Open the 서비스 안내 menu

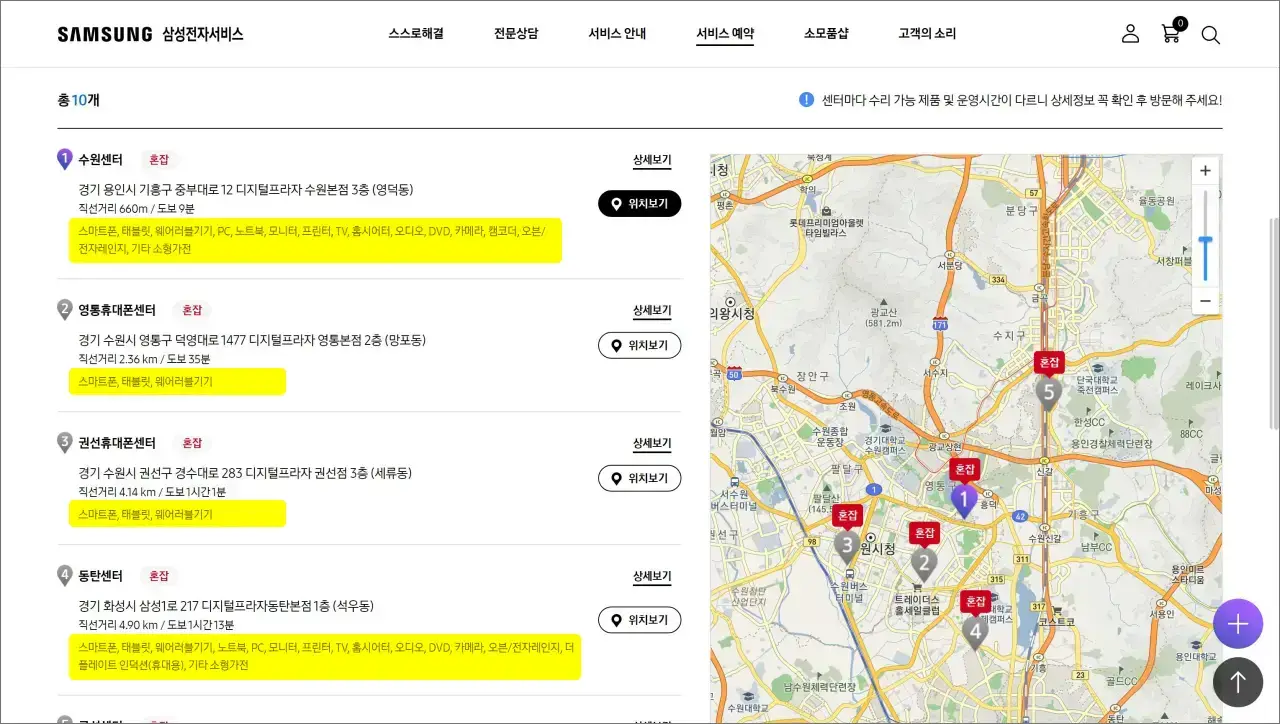(617, 34)
